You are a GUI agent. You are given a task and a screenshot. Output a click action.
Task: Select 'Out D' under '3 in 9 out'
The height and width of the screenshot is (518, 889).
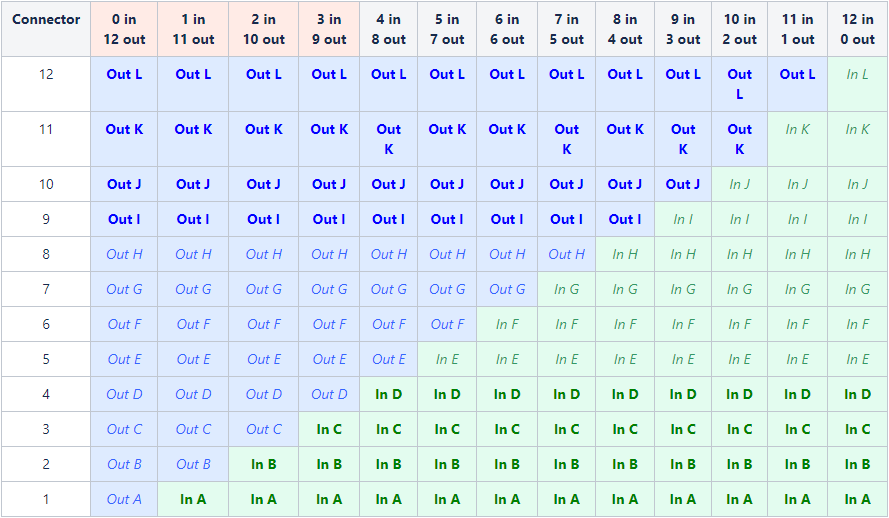pyautogui.click(x=329, y=394)
